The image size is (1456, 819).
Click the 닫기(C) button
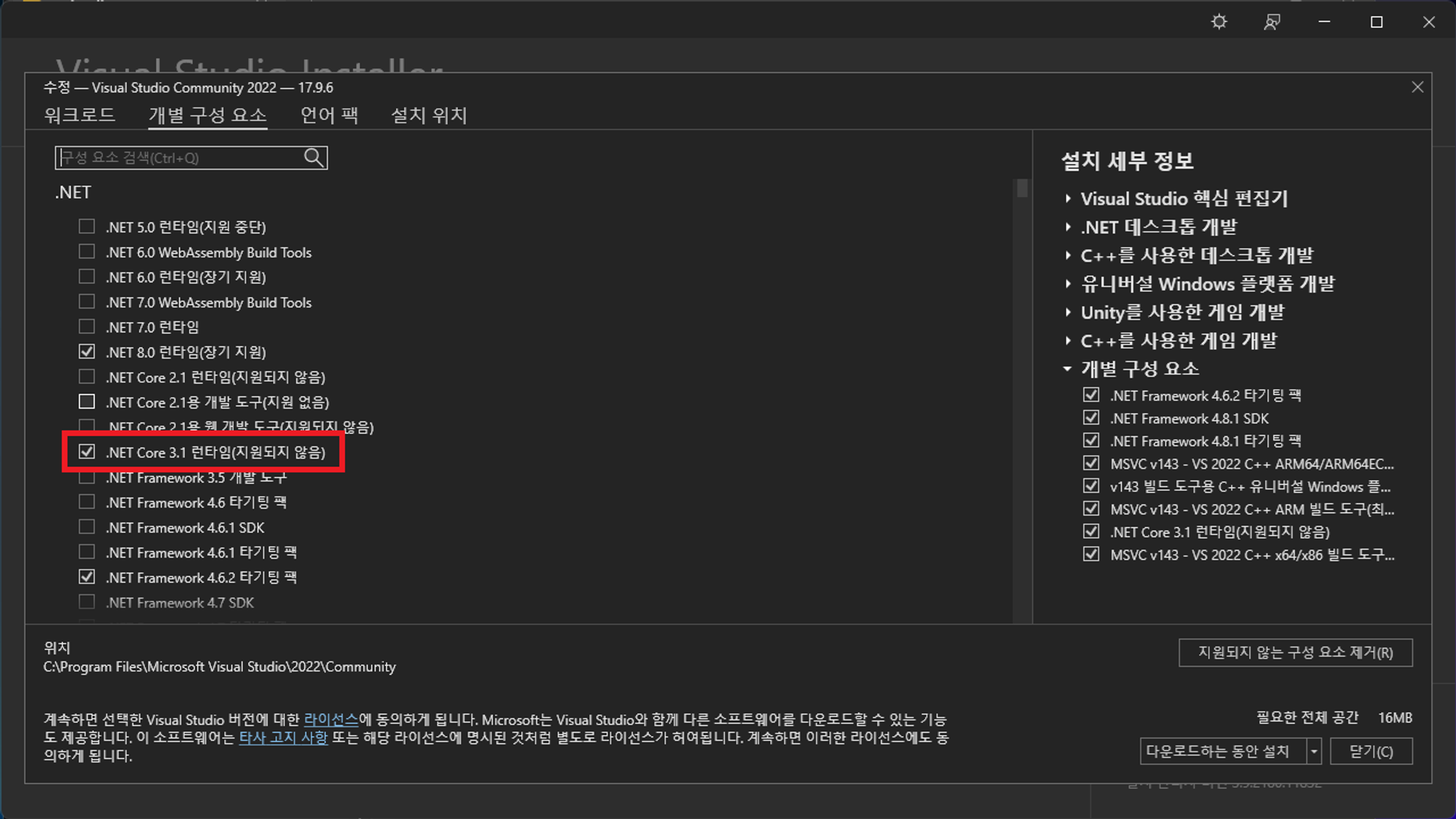(x=1371, y=751)
